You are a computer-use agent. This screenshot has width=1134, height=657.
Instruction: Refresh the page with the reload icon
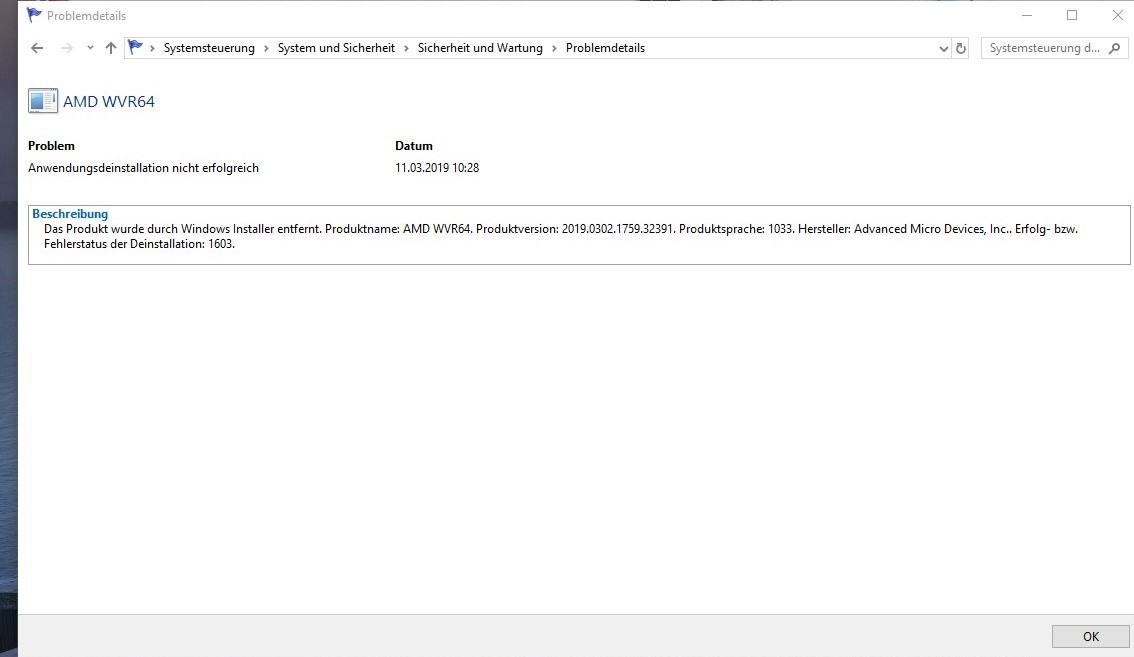960,48
